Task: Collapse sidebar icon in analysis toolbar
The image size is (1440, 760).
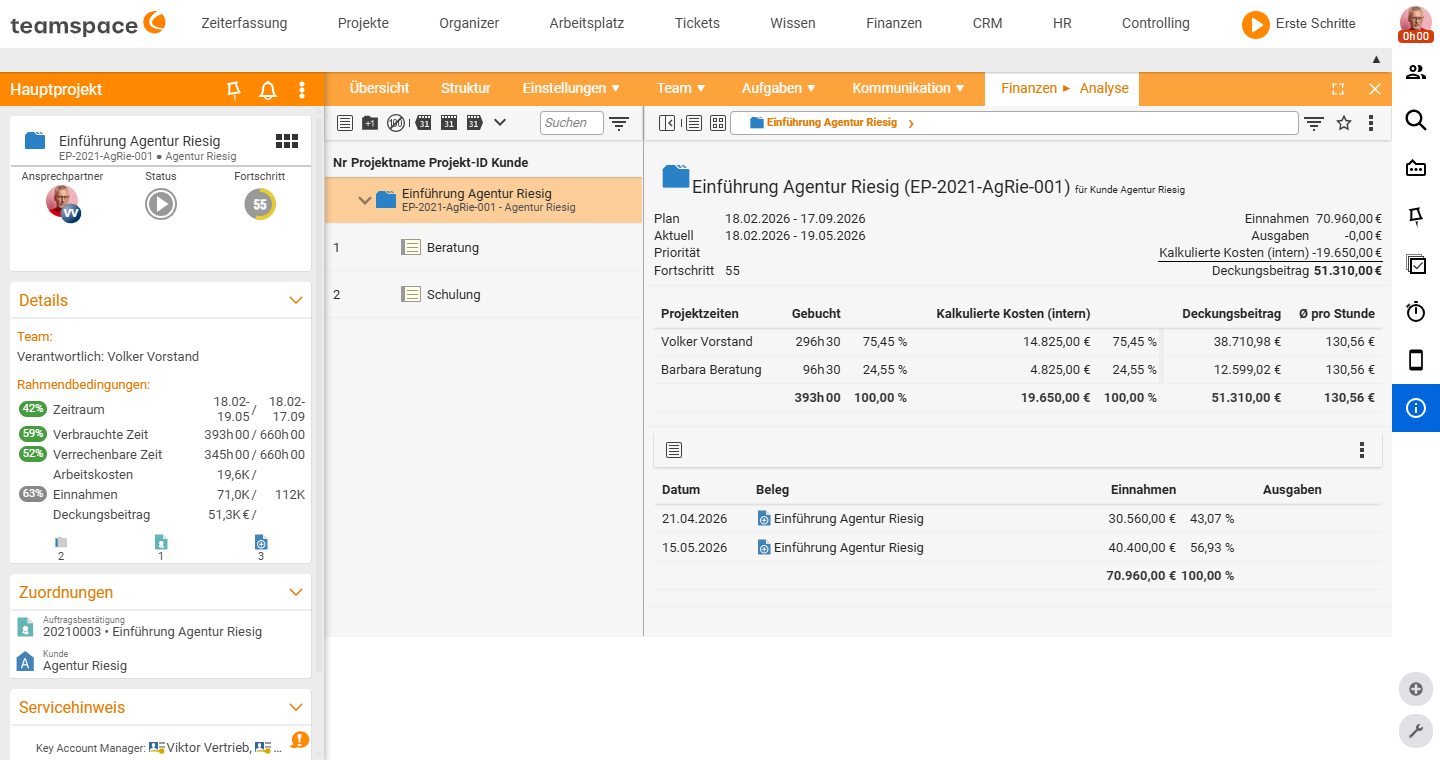Action: click(x=667, y=123)
